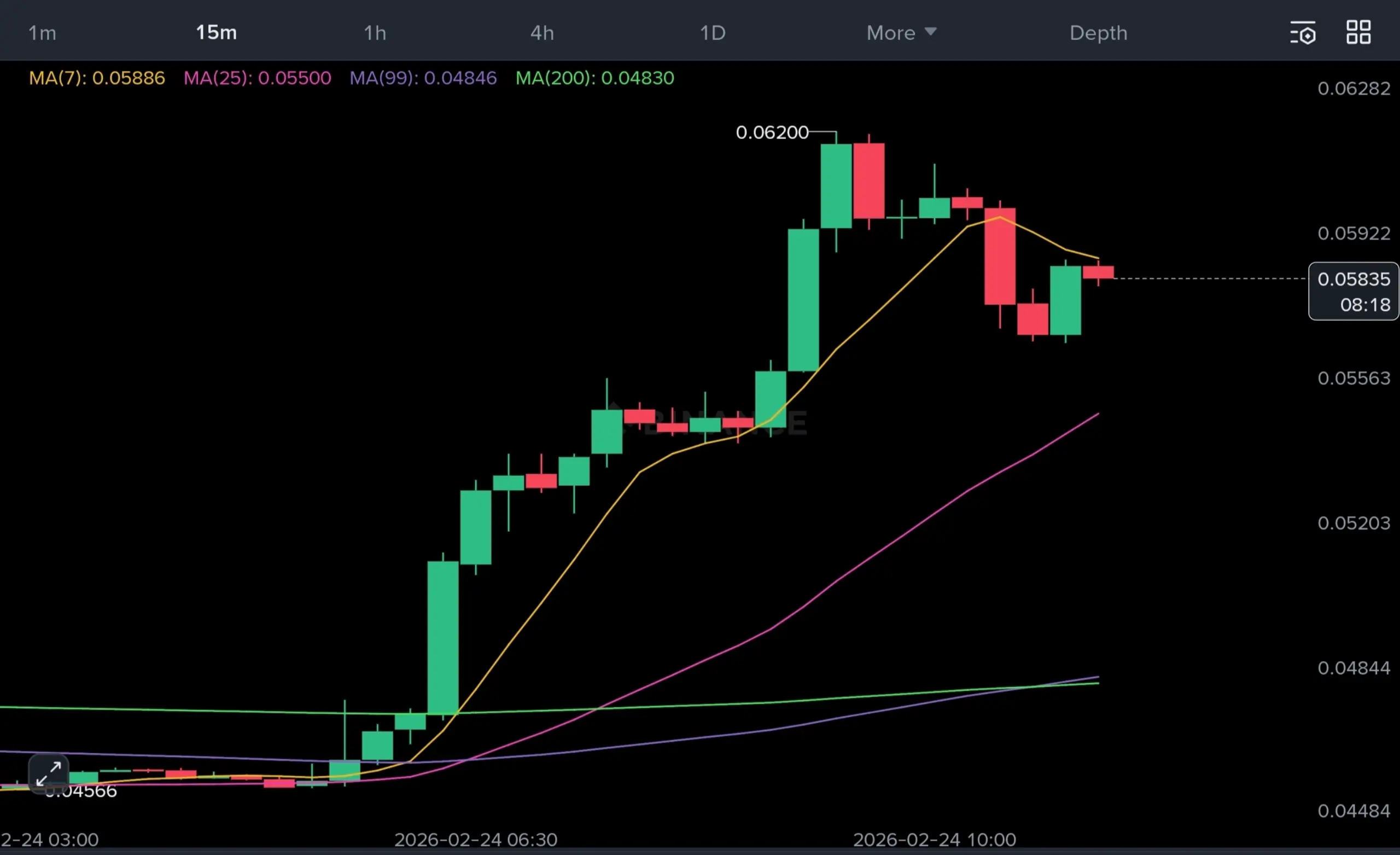This screenshot has height=855, width=1400.
Task: Click the 0.05922 price axis label
Action: tap(1354, 234)
